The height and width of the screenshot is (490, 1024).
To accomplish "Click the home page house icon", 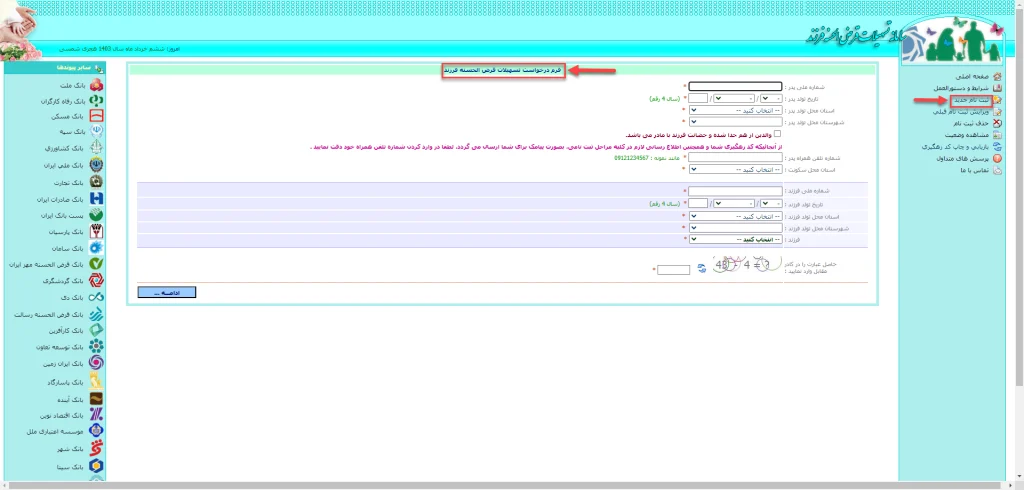I will click(997, 76).
